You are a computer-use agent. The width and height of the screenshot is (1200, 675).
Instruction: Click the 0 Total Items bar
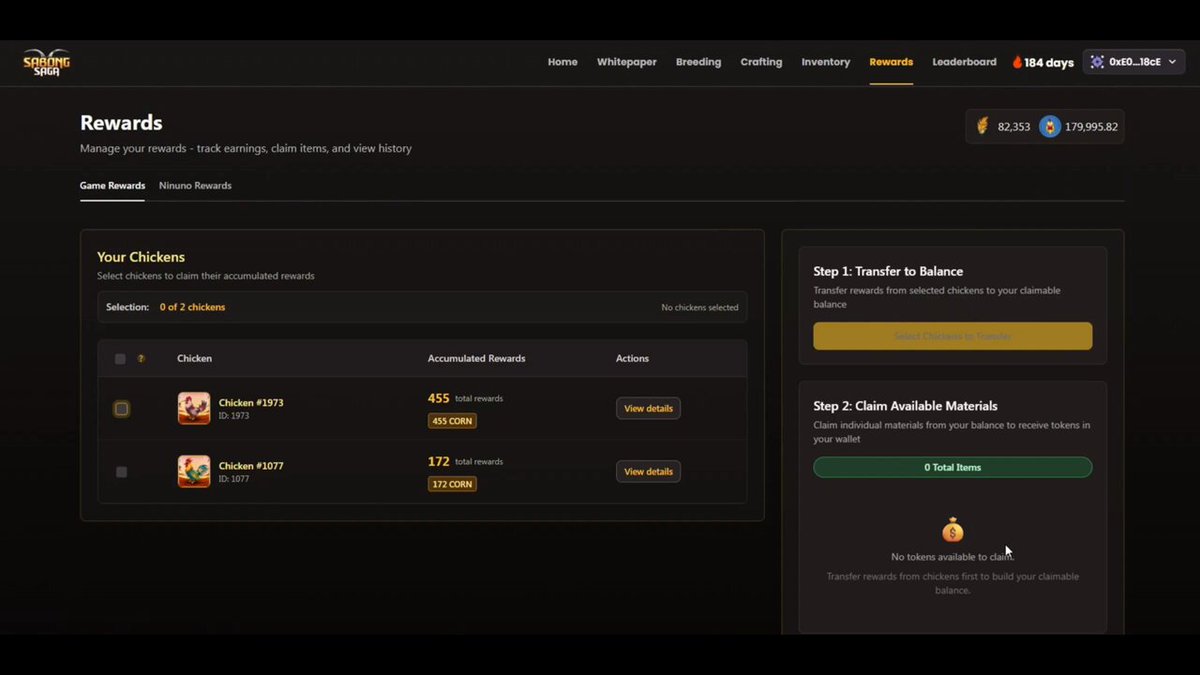click(x=953, y=467)
